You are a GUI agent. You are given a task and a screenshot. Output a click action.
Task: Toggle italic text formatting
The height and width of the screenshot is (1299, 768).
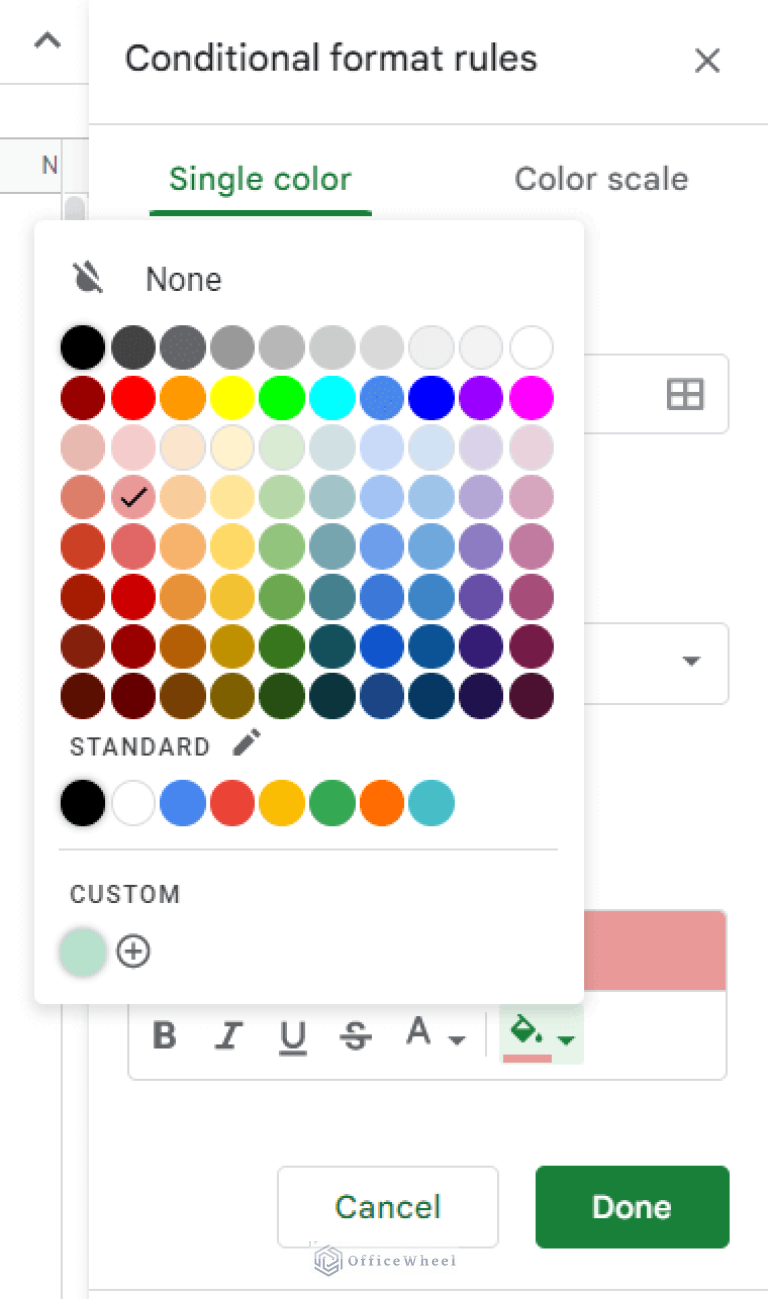tap(228, 1036)
